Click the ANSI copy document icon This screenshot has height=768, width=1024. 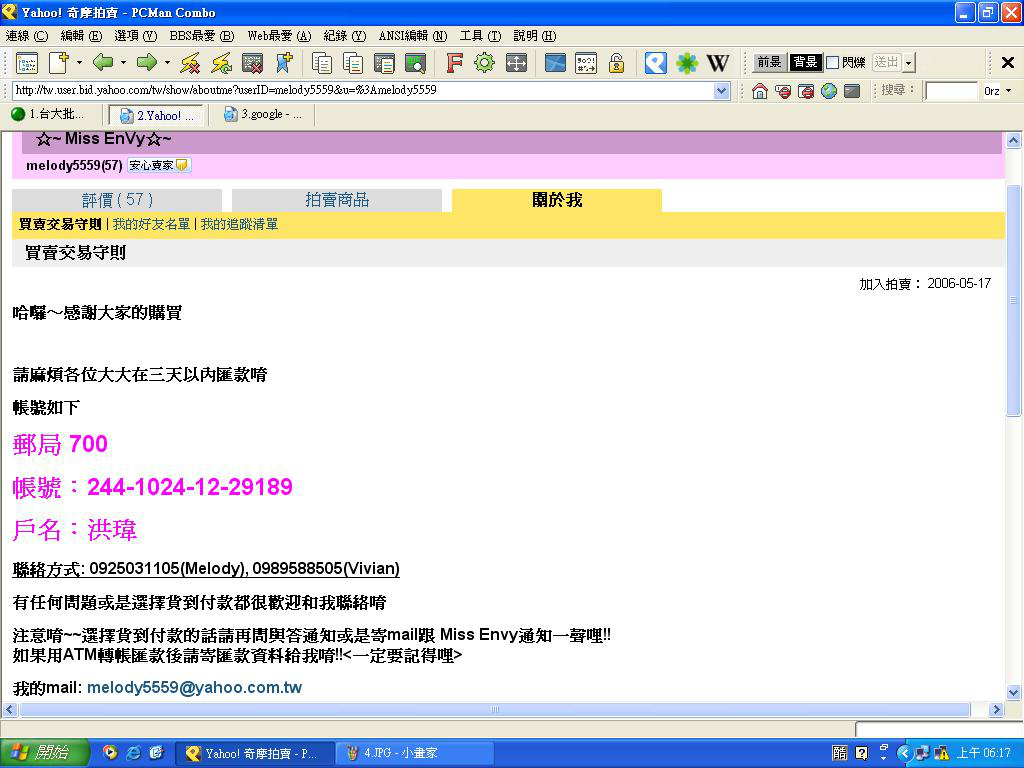(385, 63)
